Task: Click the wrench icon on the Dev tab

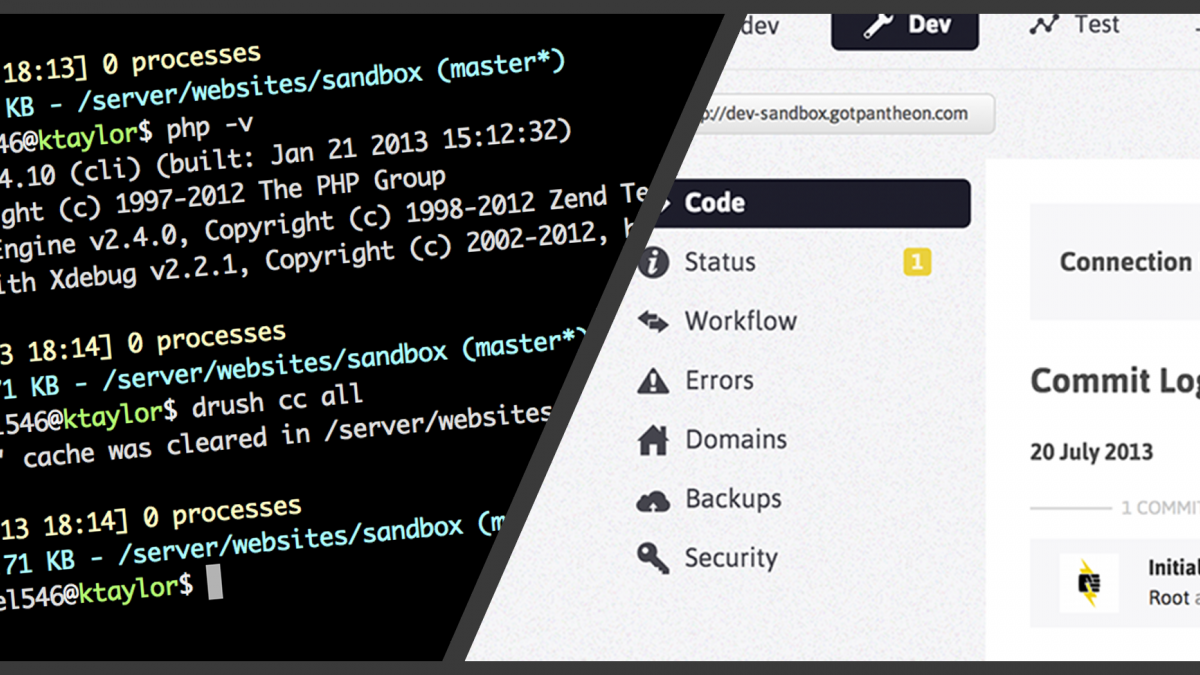Action: tap(877, 25)
